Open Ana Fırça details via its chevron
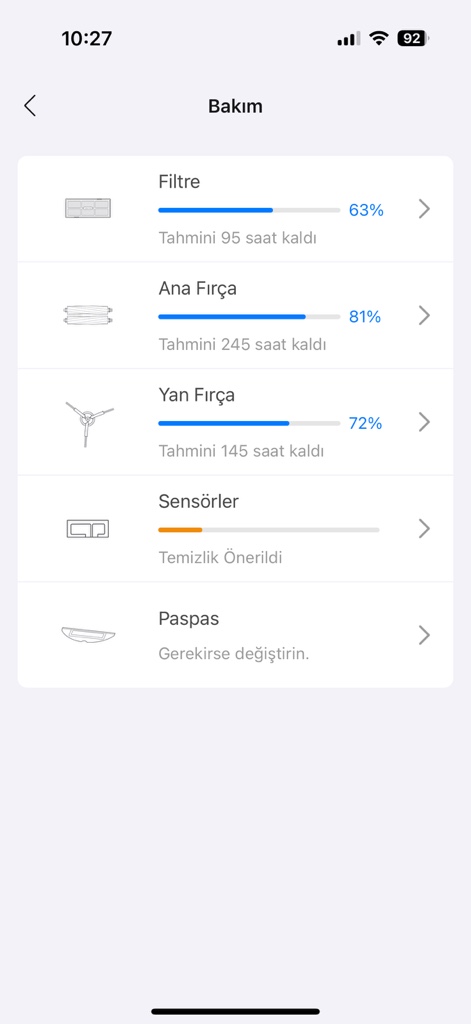The height and width of the screenshot is (1024, 471). 425,315
